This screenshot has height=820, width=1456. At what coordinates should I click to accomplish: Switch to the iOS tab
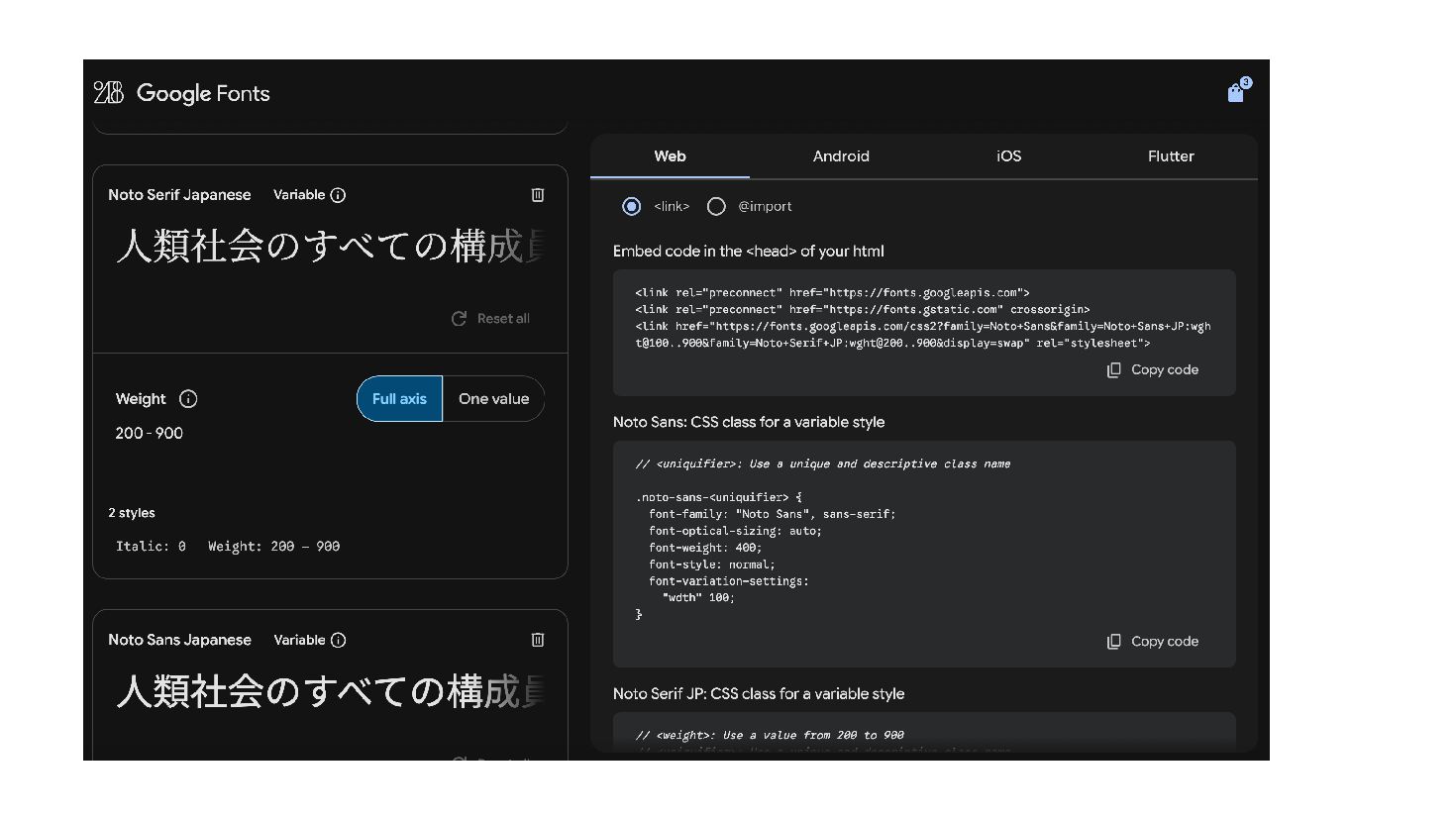pyautogui.click(x=1008, y=156)
